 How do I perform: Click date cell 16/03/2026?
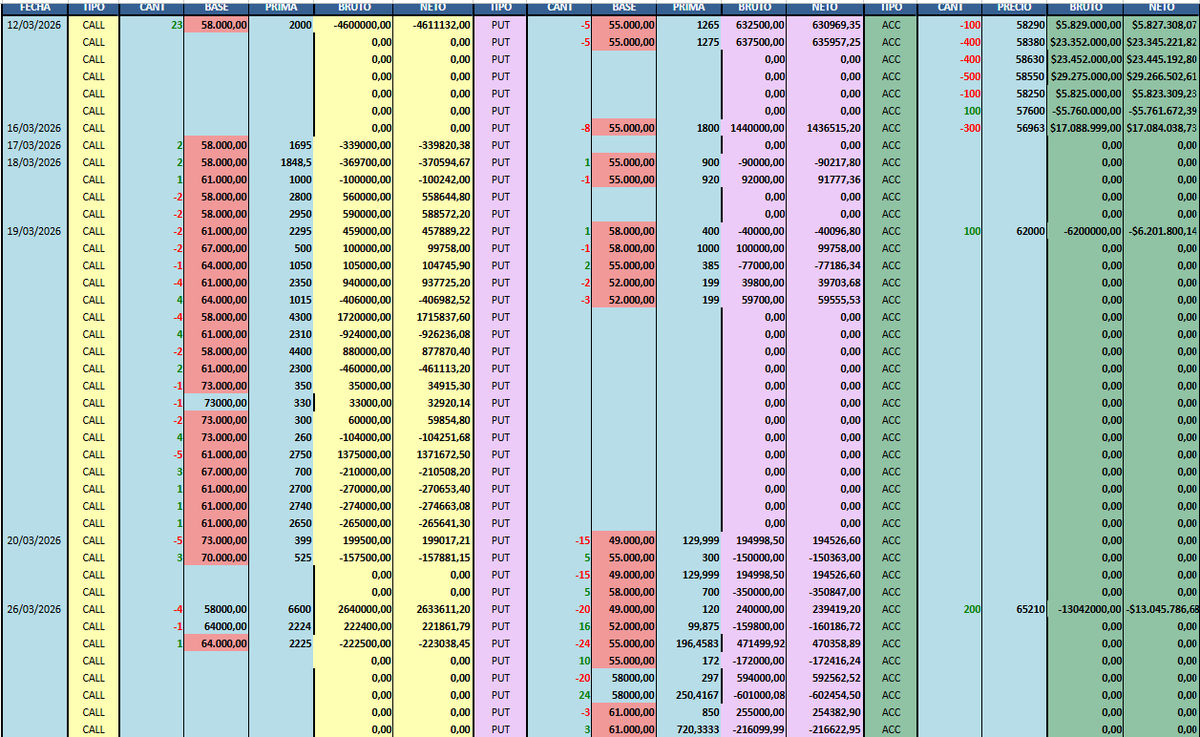click(x=34, y=128)
